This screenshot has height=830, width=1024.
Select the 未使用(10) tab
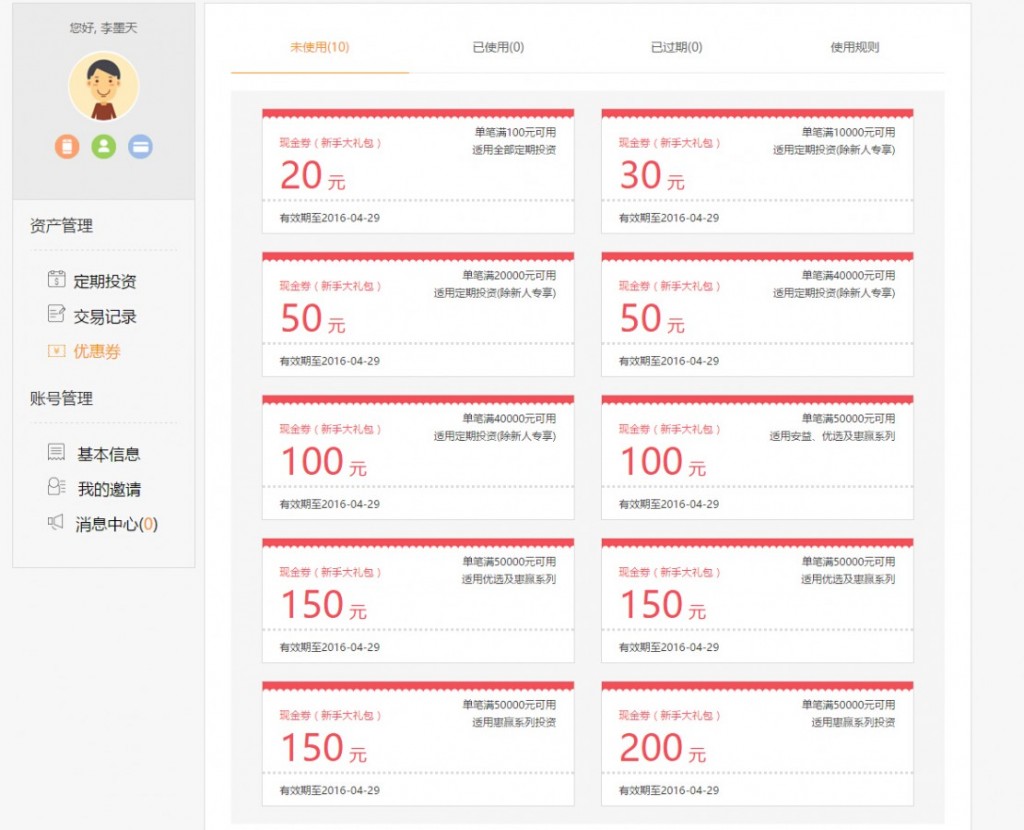[x=319, y=47]
